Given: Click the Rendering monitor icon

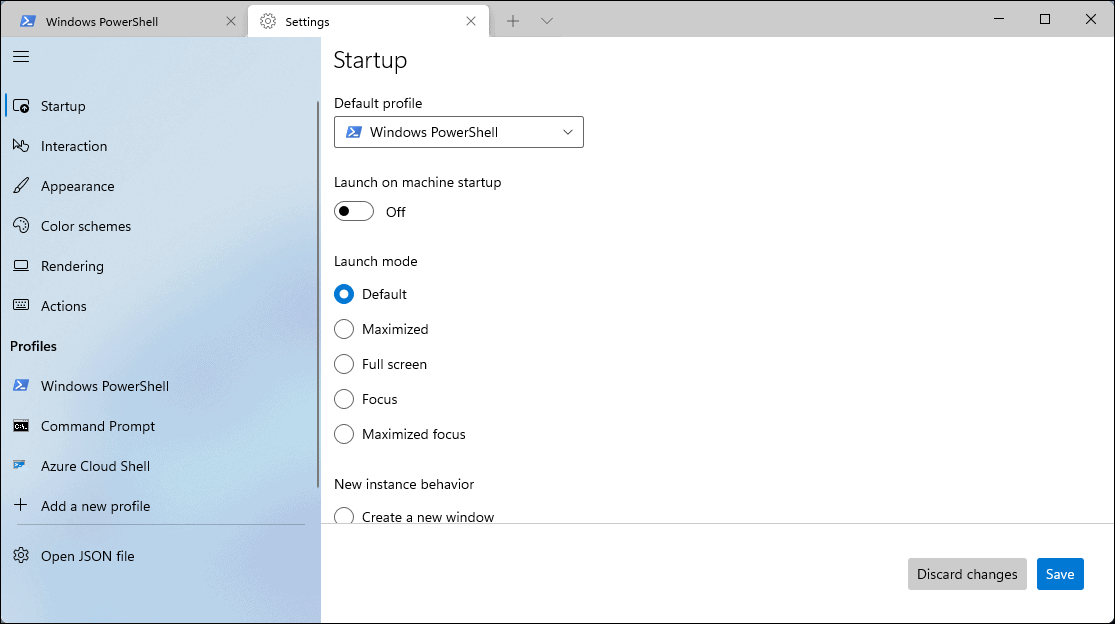Looking at the screenshot, I should (21, 266).
